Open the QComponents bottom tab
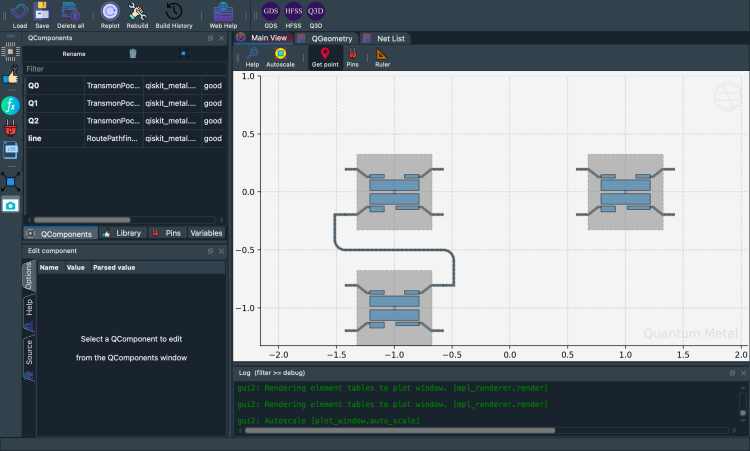Screen dimensions: 750x451 pos(60,233)
